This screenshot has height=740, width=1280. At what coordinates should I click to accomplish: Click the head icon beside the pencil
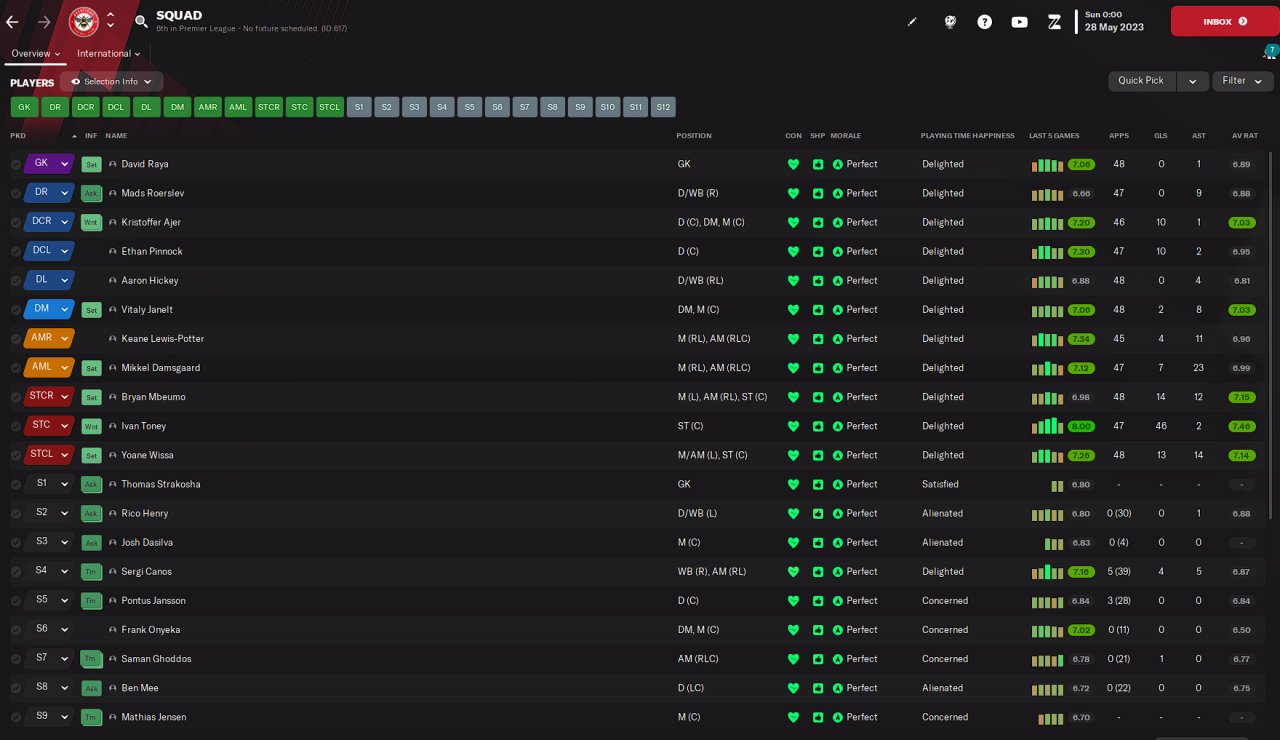tap(950, 21)
